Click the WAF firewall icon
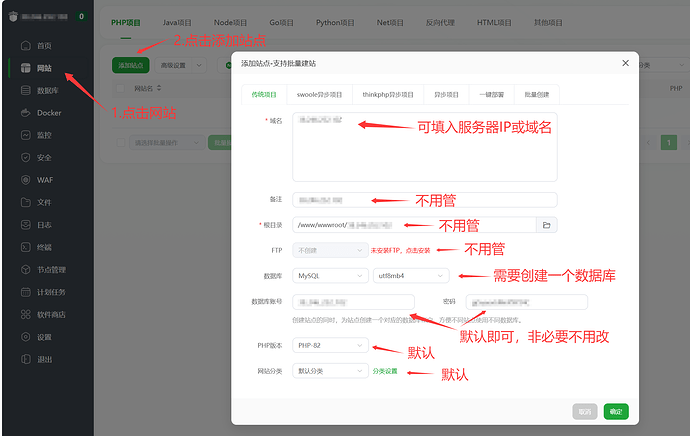This screenshot has height=436, width=690. coord(24,180)
